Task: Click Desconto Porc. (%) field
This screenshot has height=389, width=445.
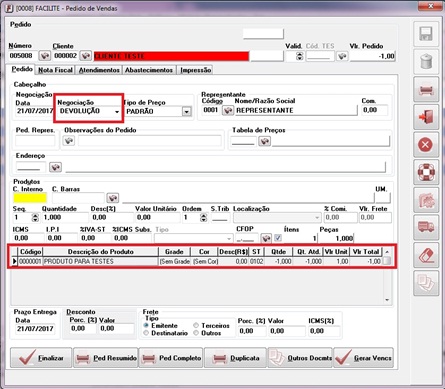Action: tap(83, 329)
